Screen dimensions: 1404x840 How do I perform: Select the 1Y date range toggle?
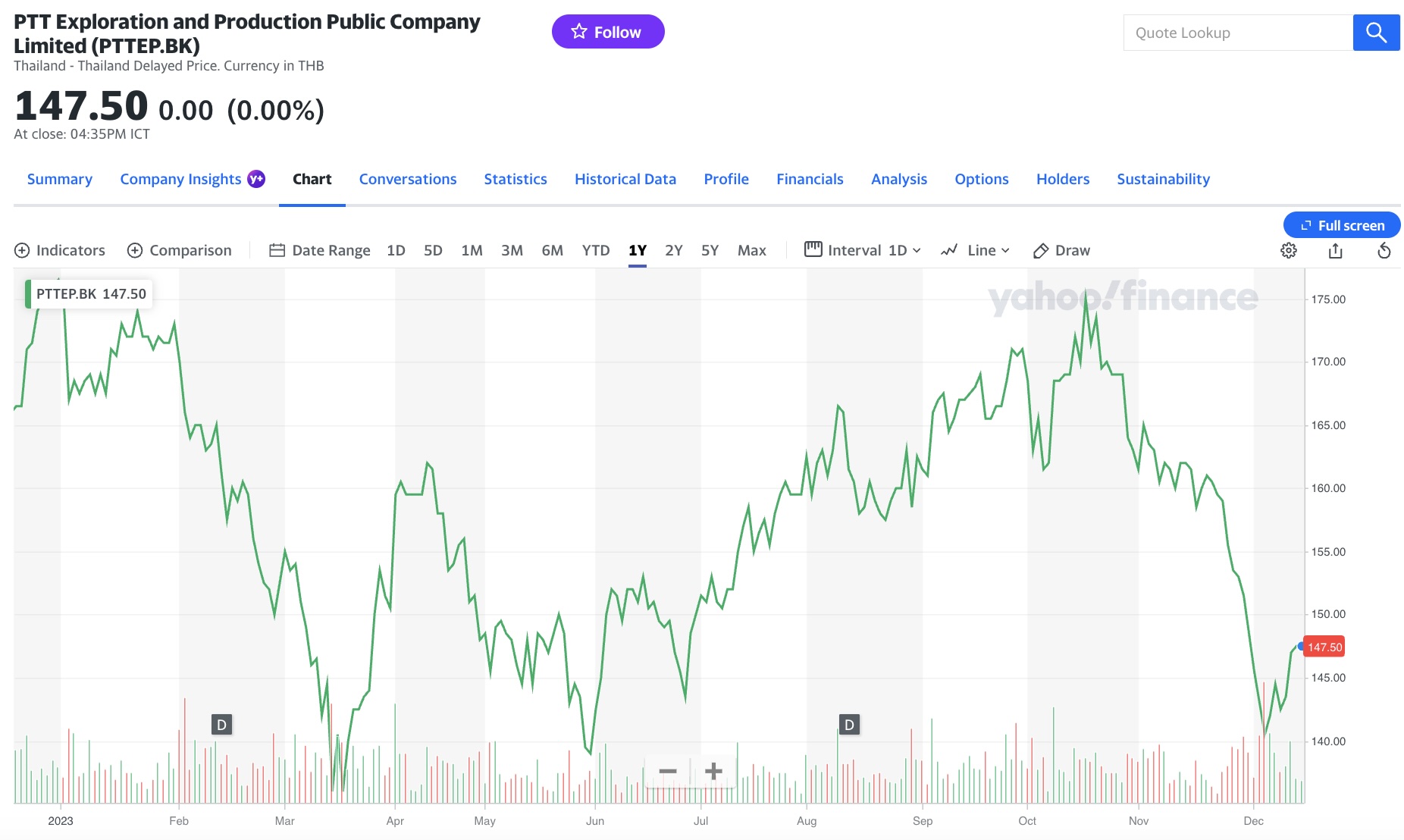pos(638,250)
